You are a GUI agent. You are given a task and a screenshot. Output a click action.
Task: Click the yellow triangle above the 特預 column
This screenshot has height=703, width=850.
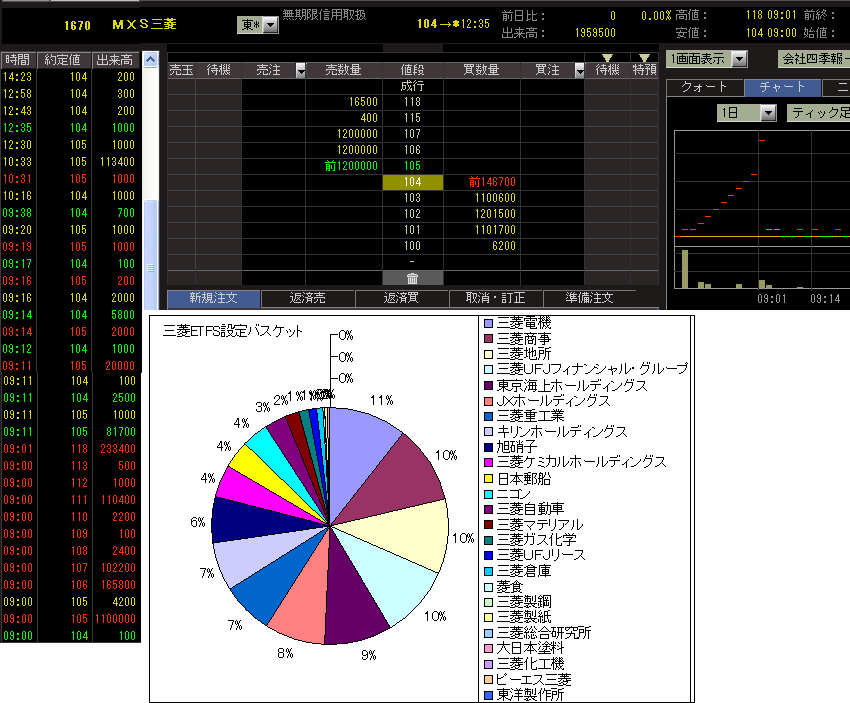tap(644, 58)
